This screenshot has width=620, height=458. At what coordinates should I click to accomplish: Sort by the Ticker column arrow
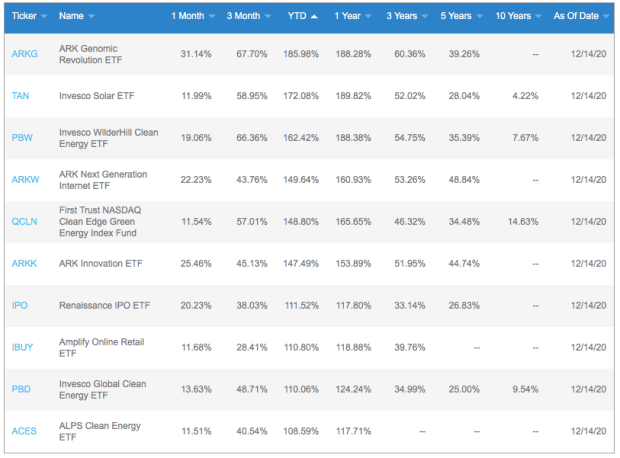pyautogui.click(x=44, y=16)
